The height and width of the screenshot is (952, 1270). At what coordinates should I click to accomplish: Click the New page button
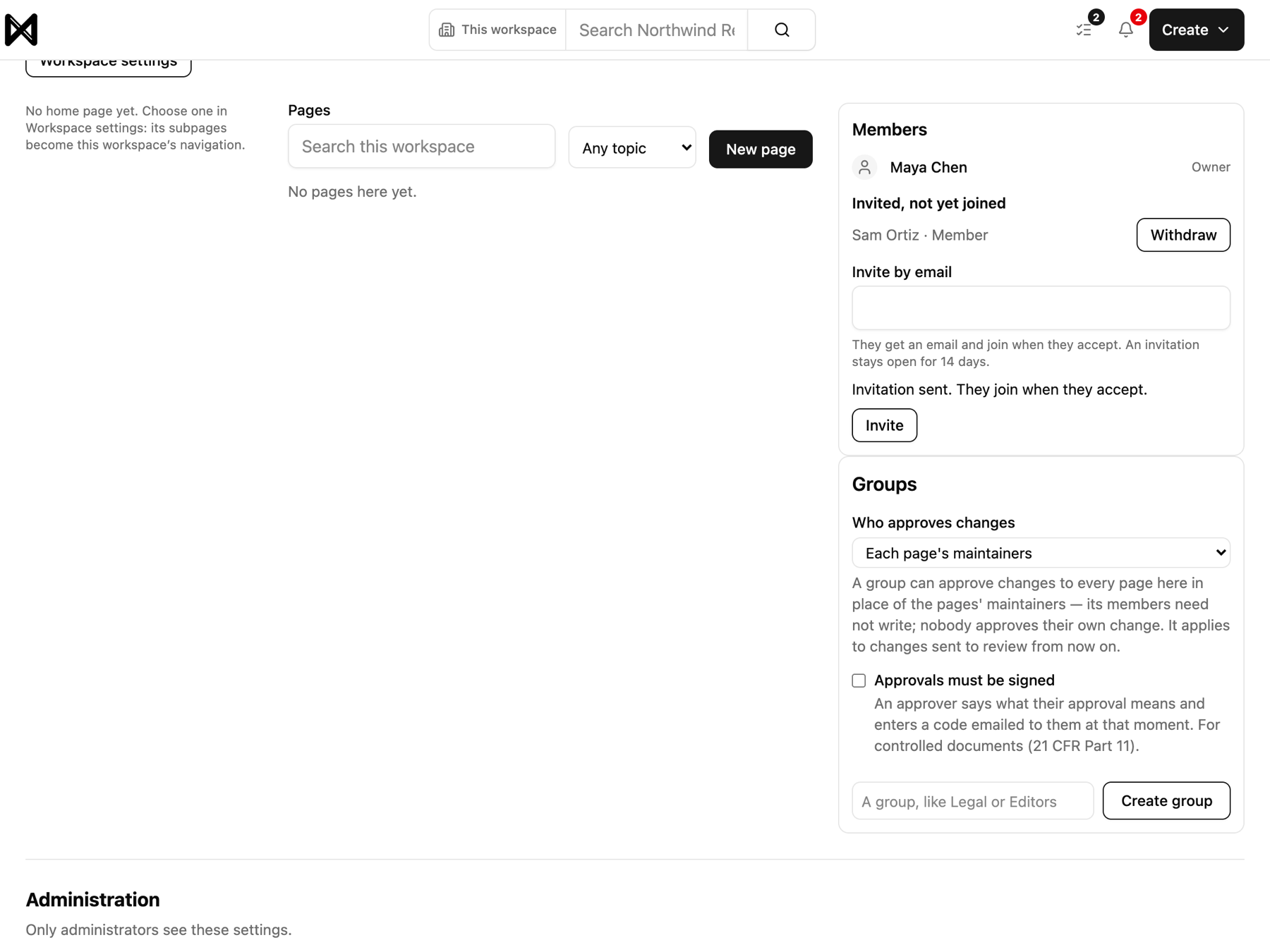click(761, 149)
